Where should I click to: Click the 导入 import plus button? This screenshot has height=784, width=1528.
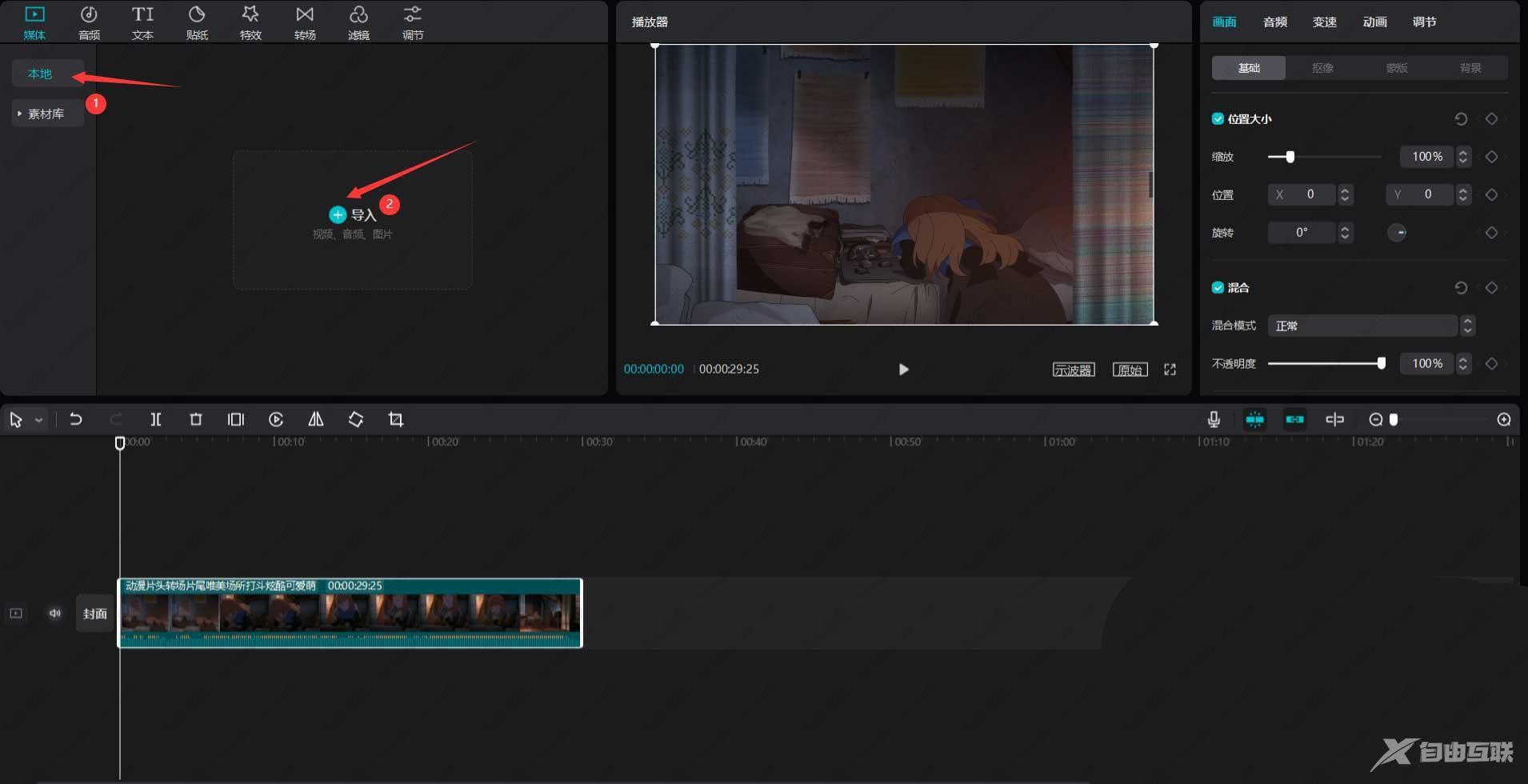point(338,214)
